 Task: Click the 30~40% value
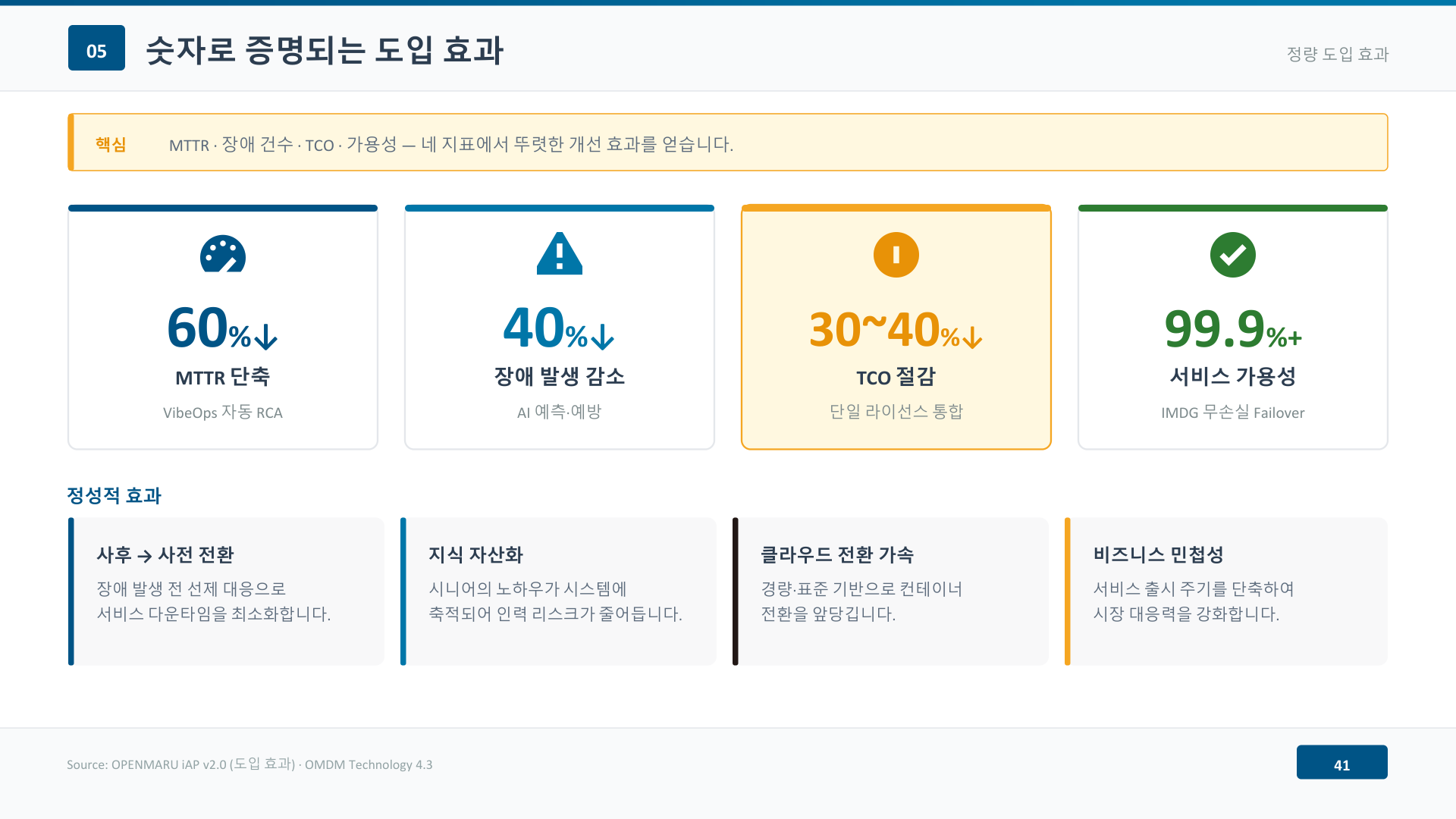pos(896,330)
